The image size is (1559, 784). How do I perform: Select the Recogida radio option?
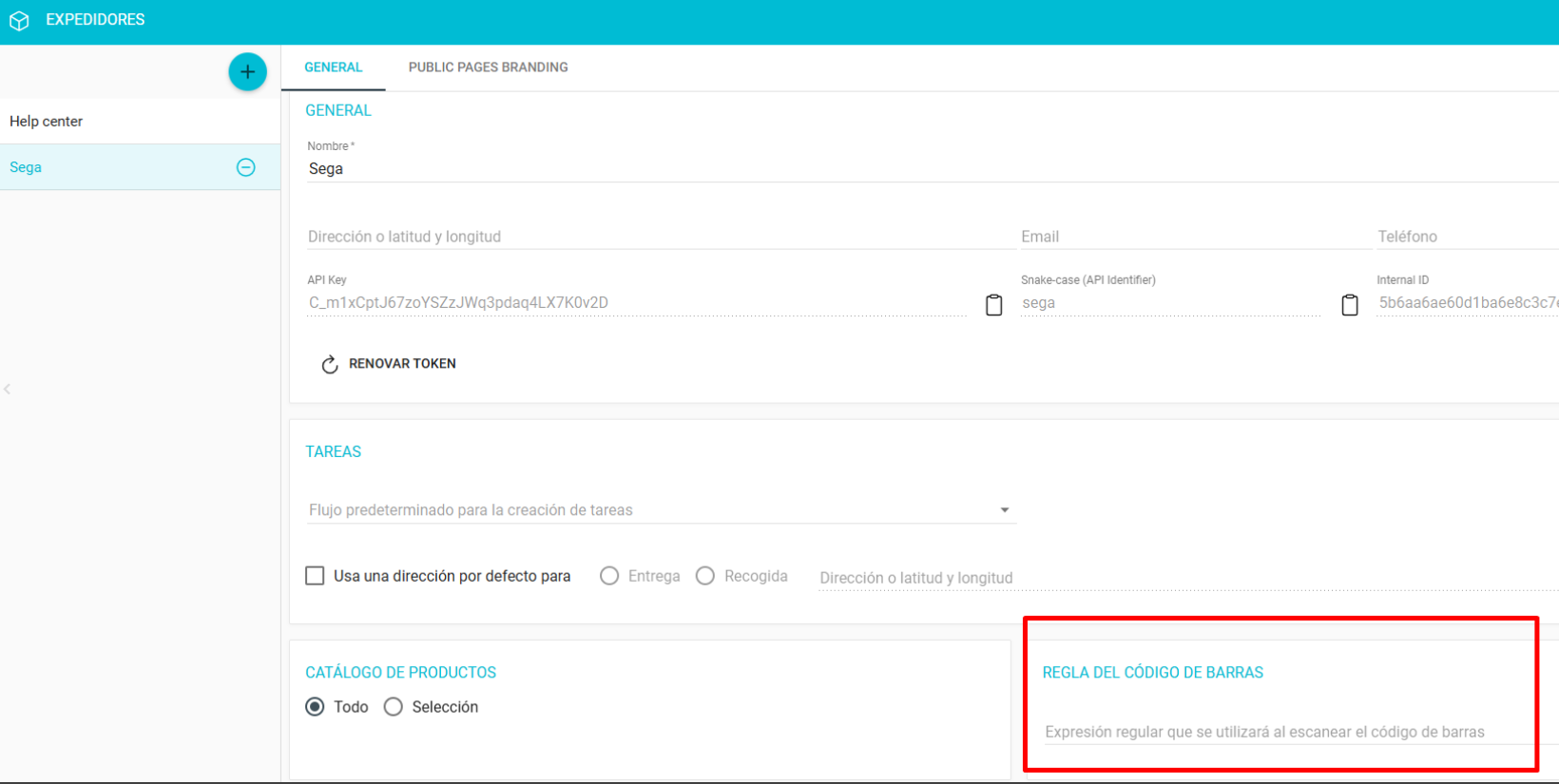tap(705, 576)
